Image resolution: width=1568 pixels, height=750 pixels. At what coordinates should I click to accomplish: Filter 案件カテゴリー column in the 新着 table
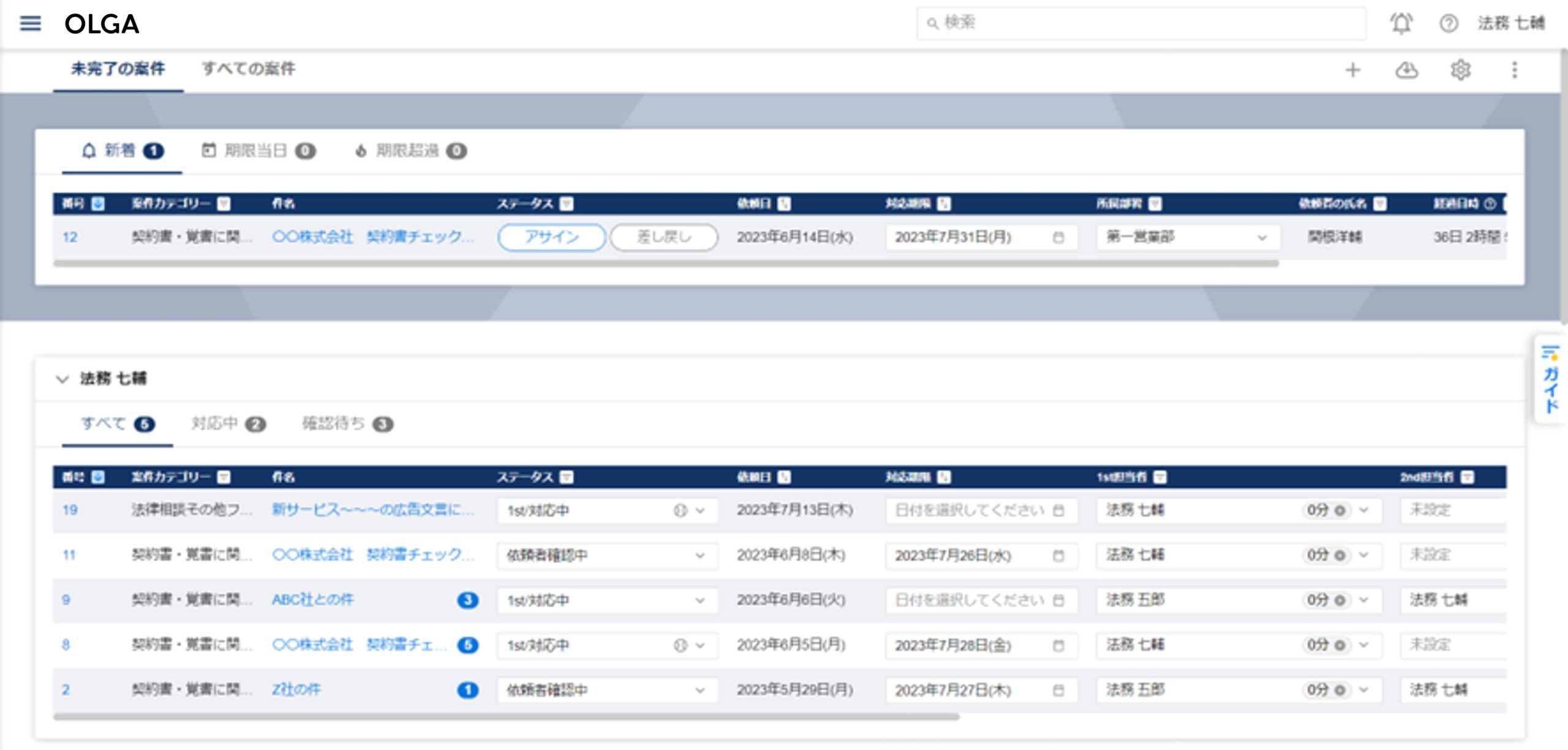tap(224, 204)
